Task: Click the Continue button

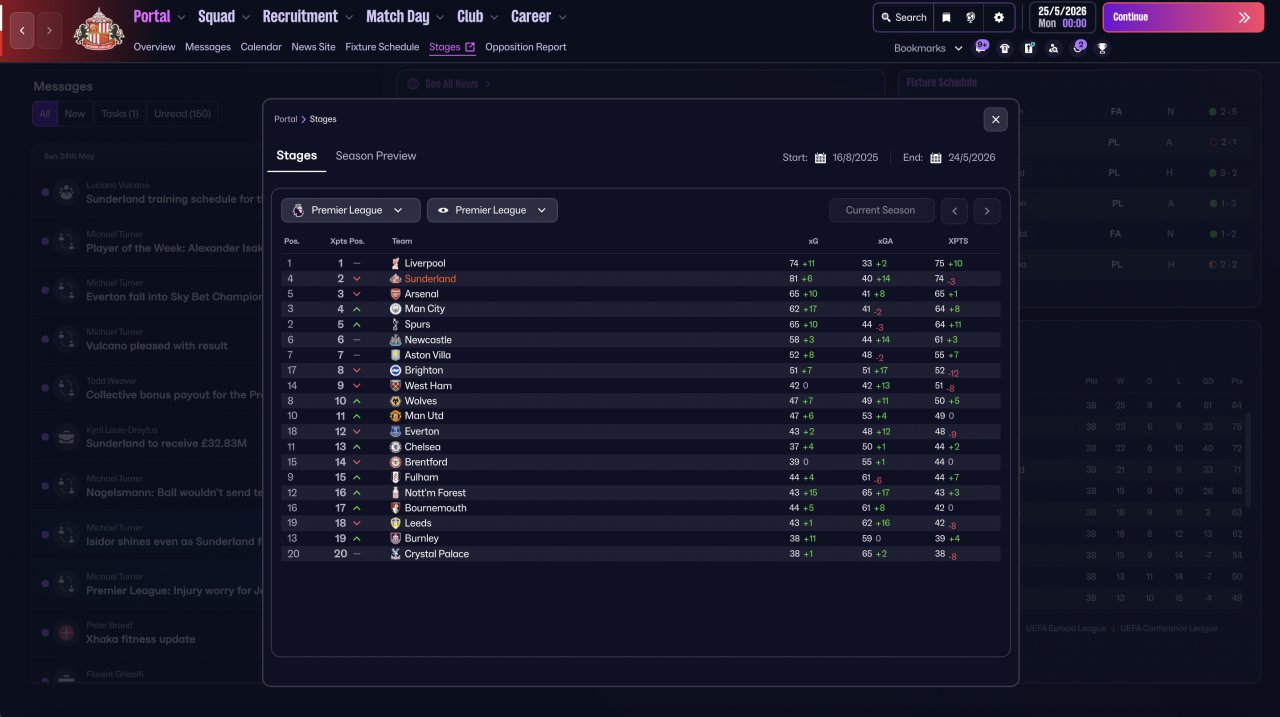Action: (x=1183, y=17)
